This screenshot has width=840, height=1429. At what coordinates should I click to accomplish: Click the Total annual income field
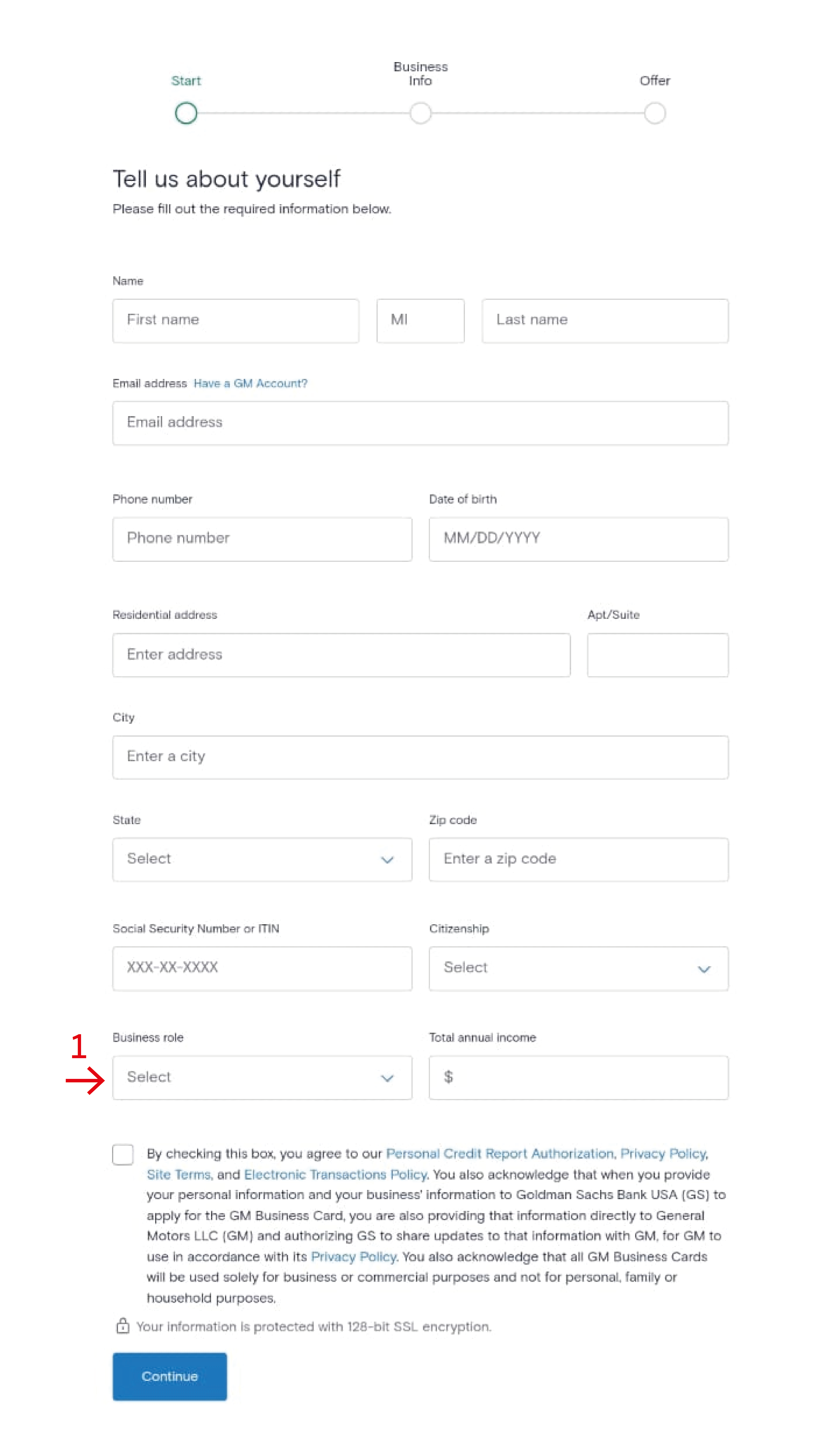[579, 1077]
